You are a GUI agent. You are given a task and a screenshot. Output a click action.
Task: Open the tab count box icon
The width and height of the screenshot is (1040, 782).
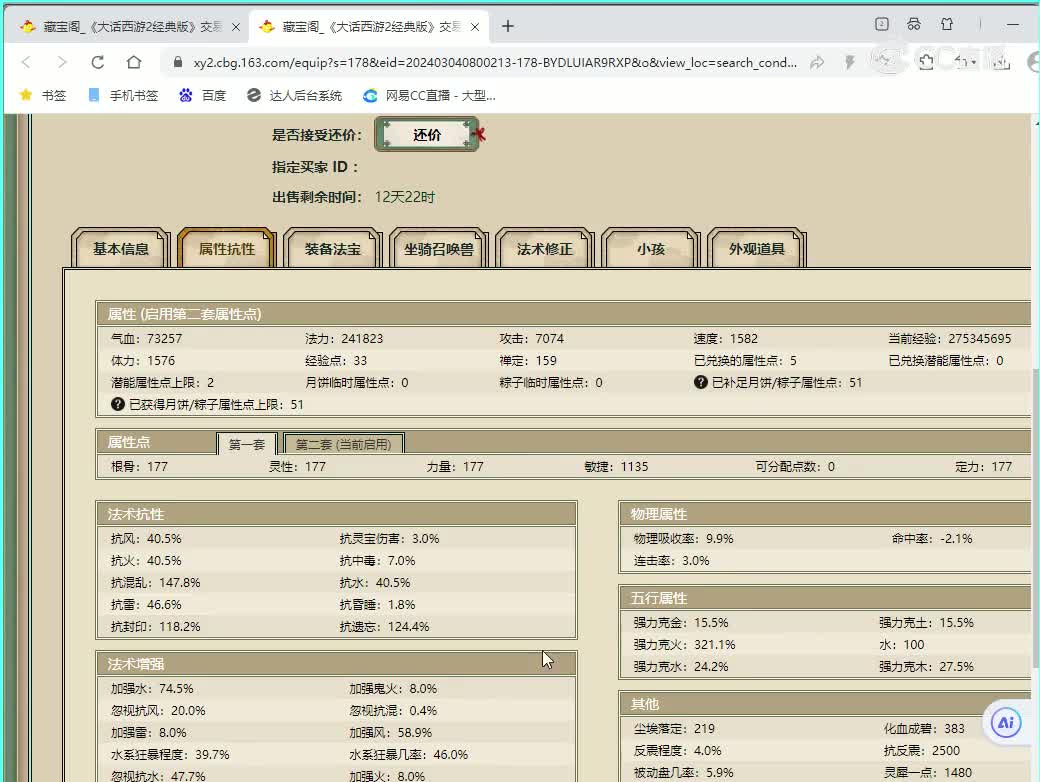pyautogui.click(x=881, y=25)
